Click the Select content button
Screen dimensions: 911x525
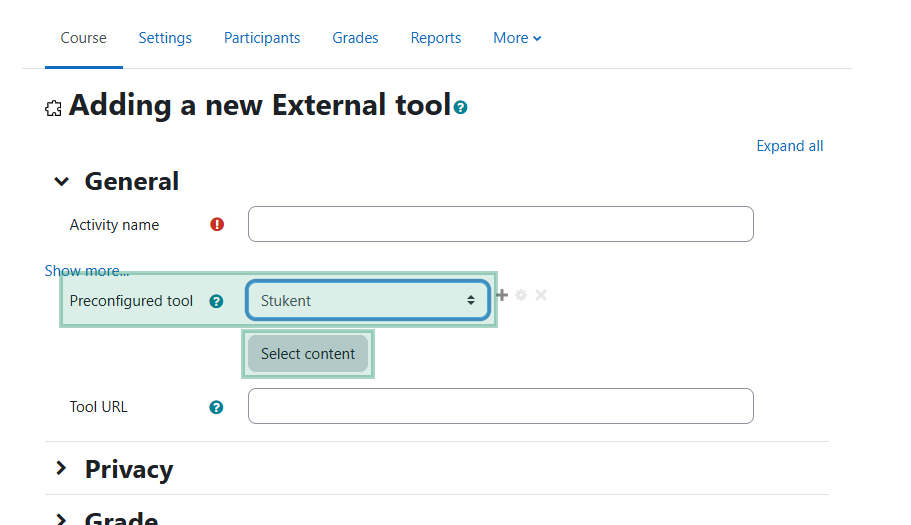(308, 354)
